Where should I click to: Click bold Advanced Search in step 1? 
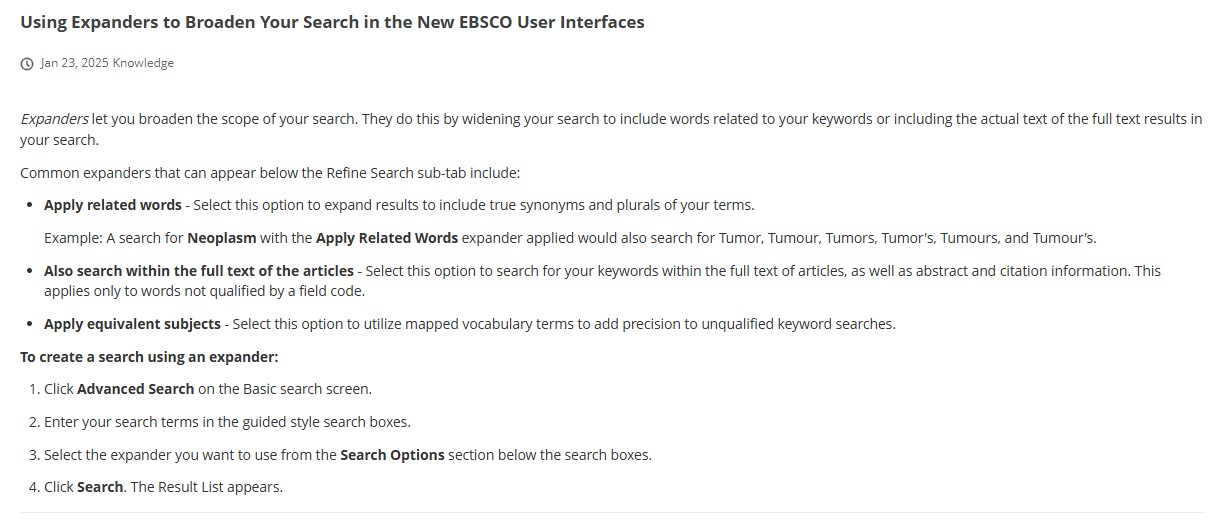click(x=135, y=389)
